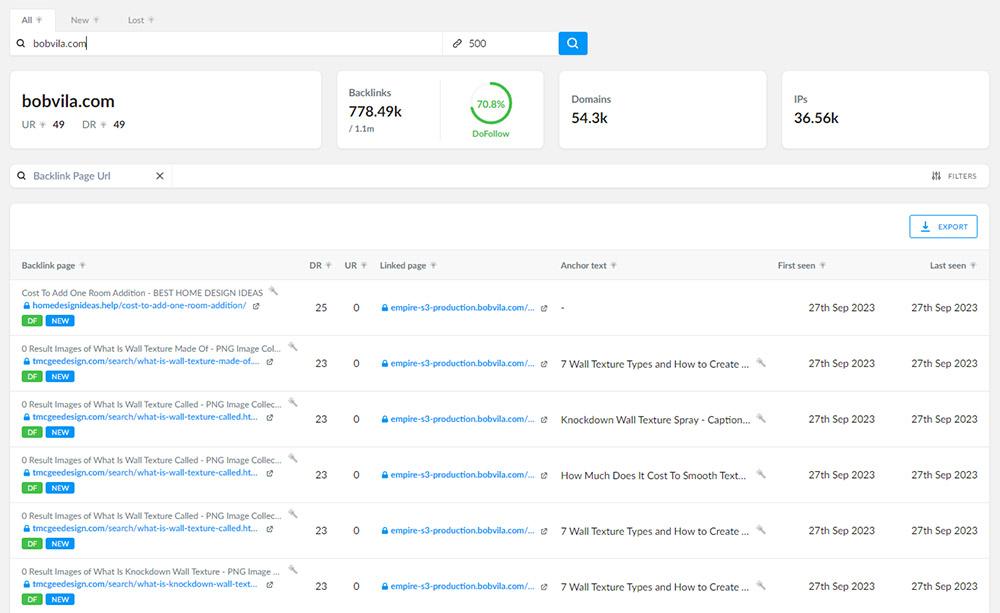This screenshot has width=1000, height=613.
Task: Click wrench icon beside How Much Does It Cost anchor
Action: coord(761,474)
